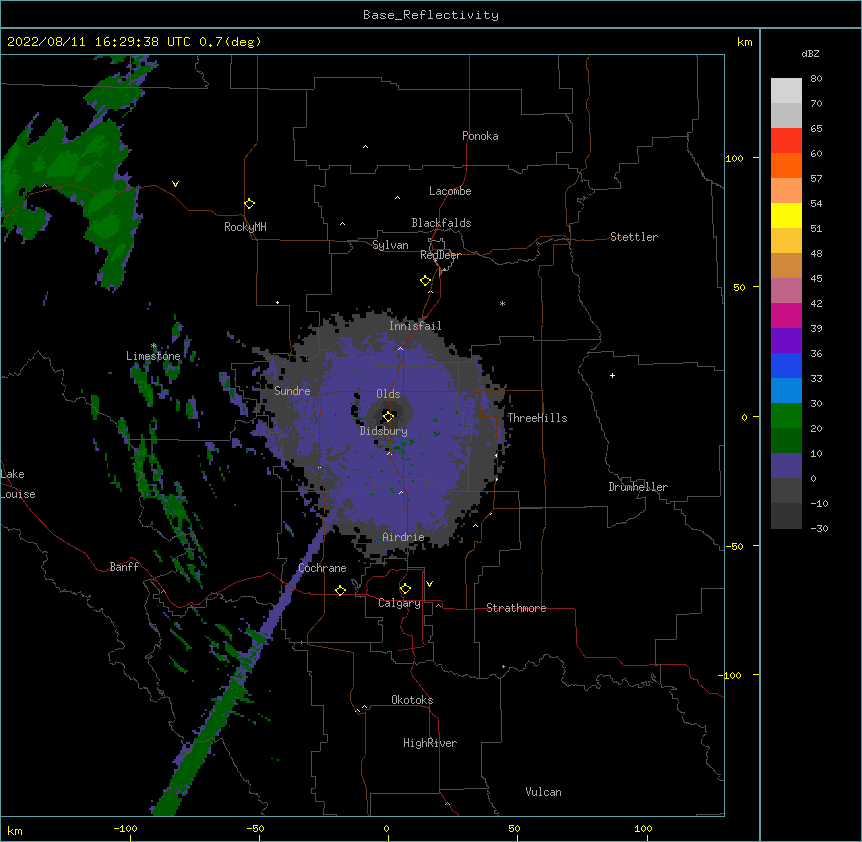Click the HighRiver city label
Image resolution: width=862 pixels, height=842 pixels.
pos(430,743)
